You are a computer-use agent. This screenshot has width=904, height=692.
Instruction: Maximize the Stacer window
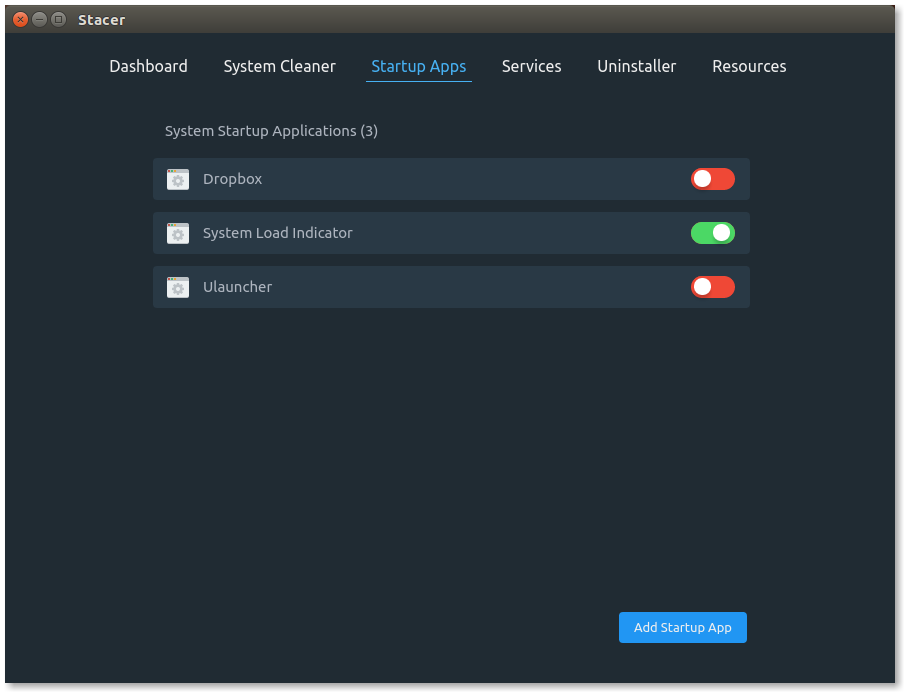[58, 20]
